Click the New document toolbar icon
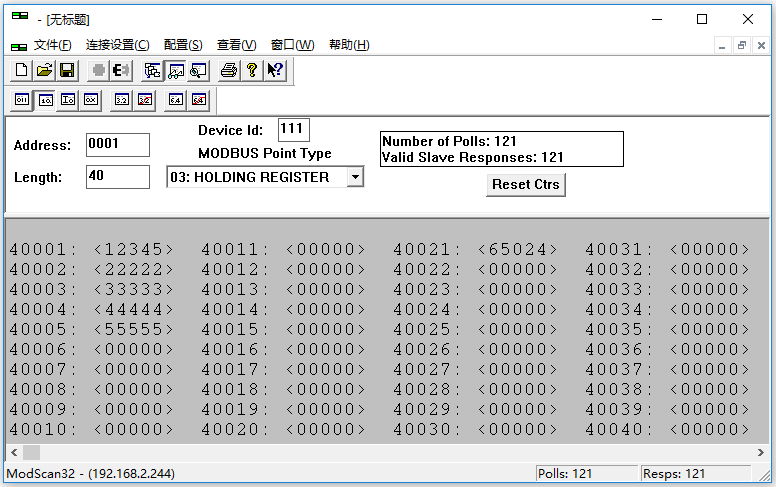776x487 pixels. pyautogui.click(x=22, y=70)
